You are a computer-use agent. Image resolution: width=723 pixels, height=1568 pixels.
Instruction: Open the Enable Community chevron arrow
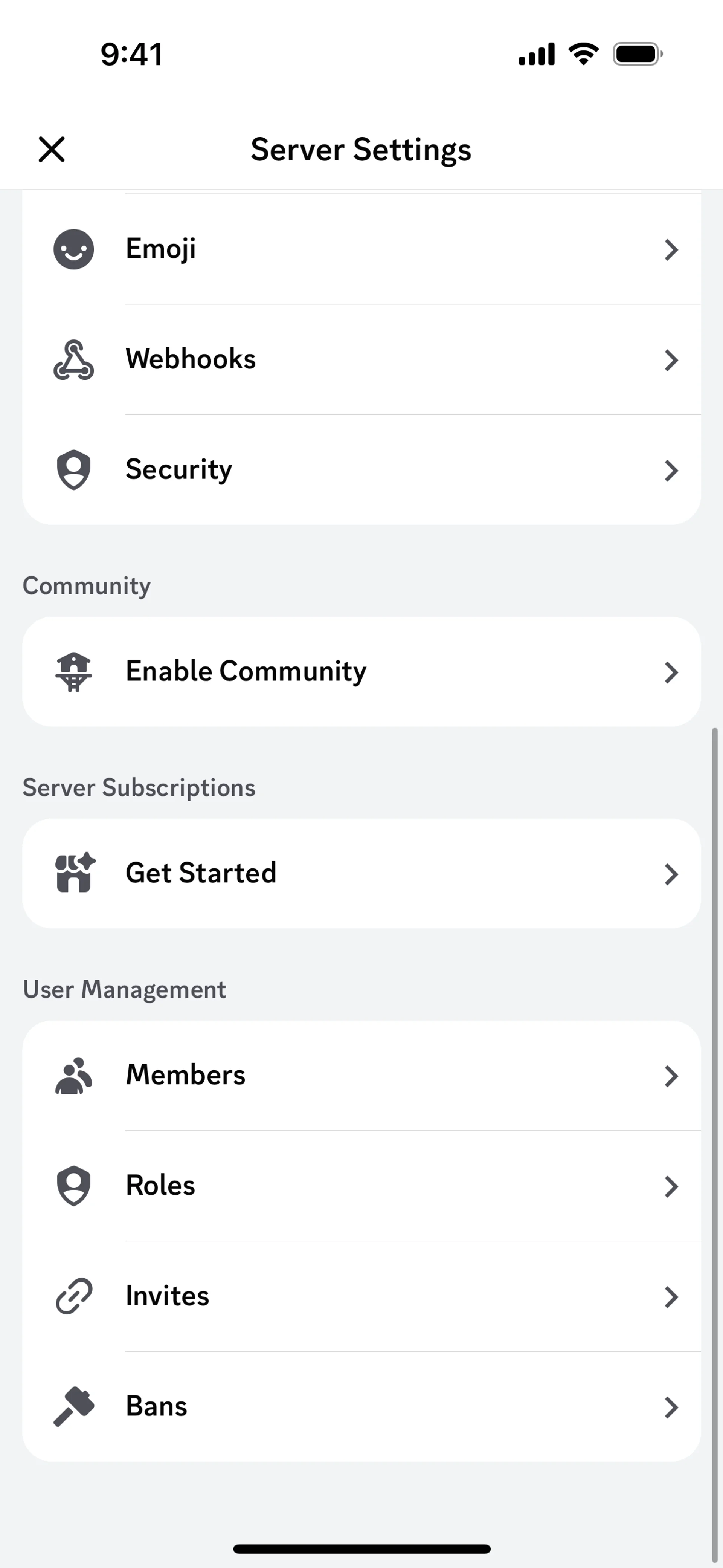[671, 672]
